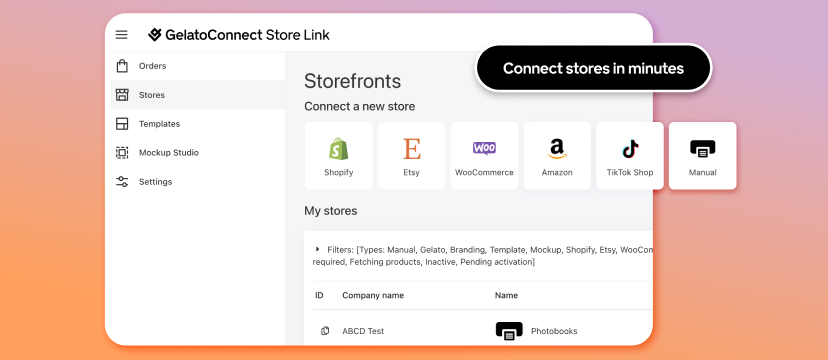
Task: Click the Templates layout icon
Action: pyautogui.click(x=122, y=124)
